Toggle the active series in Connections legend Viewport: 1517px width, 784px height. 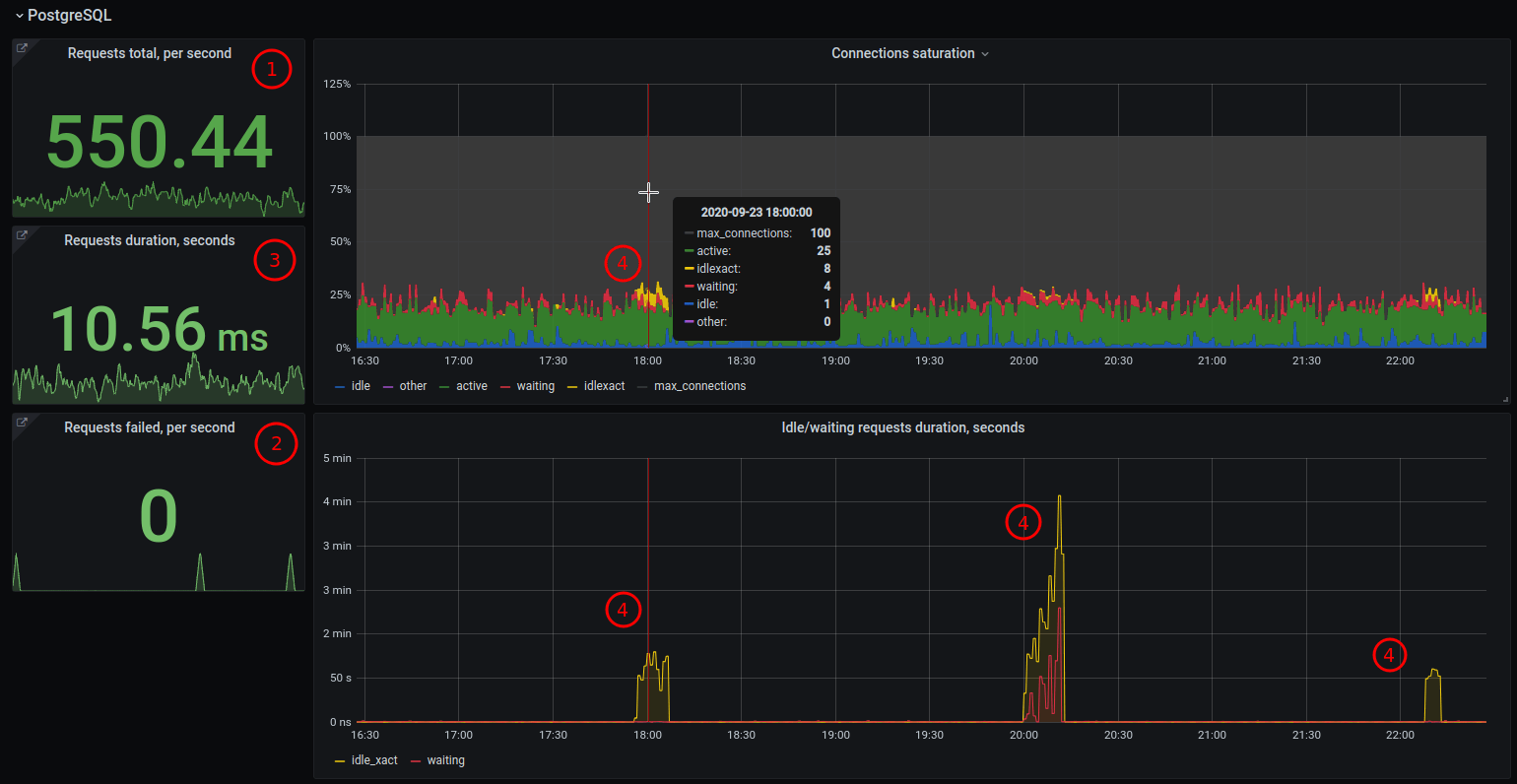(x=471, y=386)
